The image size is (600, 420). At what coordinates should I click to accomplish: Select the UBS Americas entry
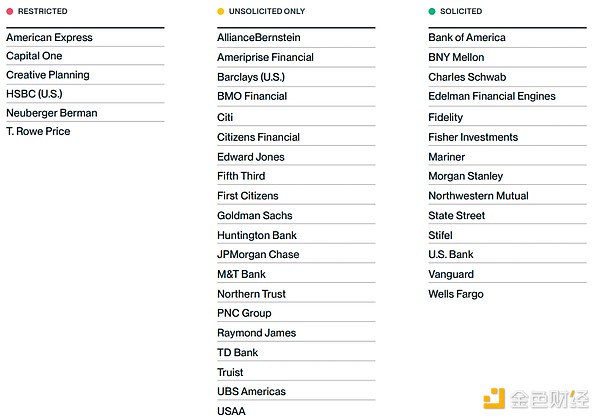click(251, 391)
